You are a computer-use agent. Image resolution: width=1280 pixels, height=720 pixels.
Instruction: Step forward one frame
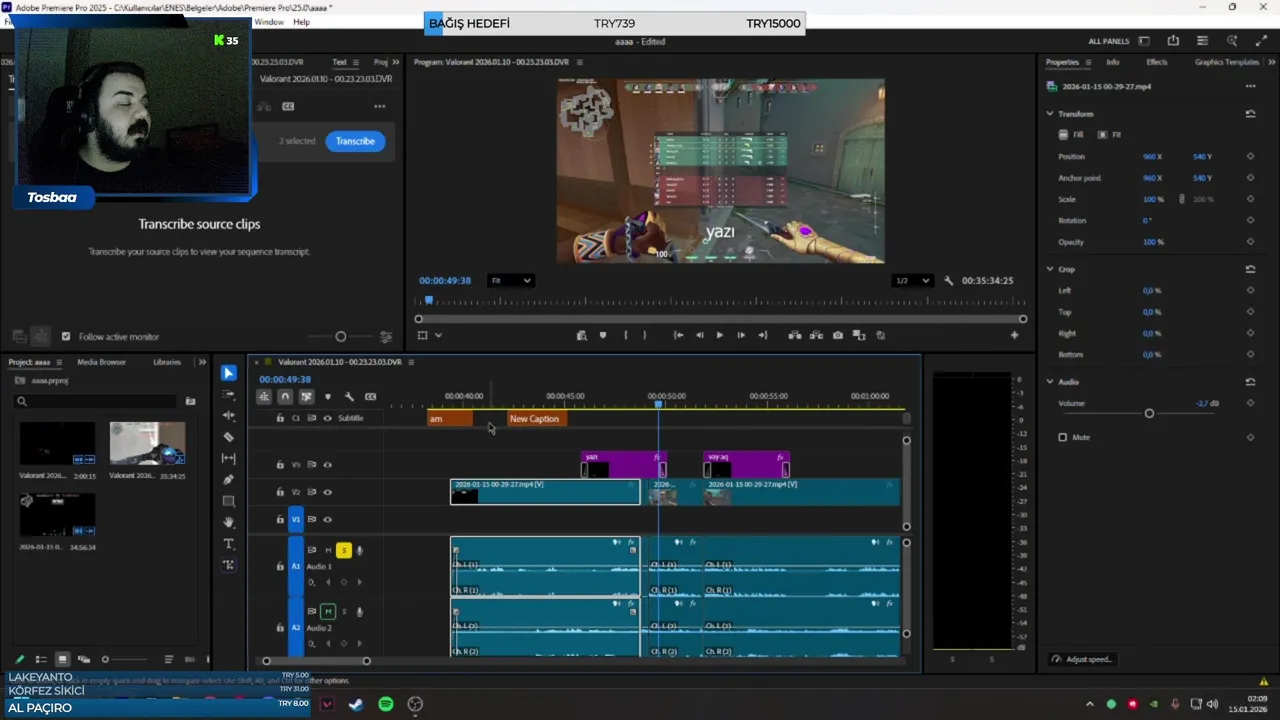741,335
